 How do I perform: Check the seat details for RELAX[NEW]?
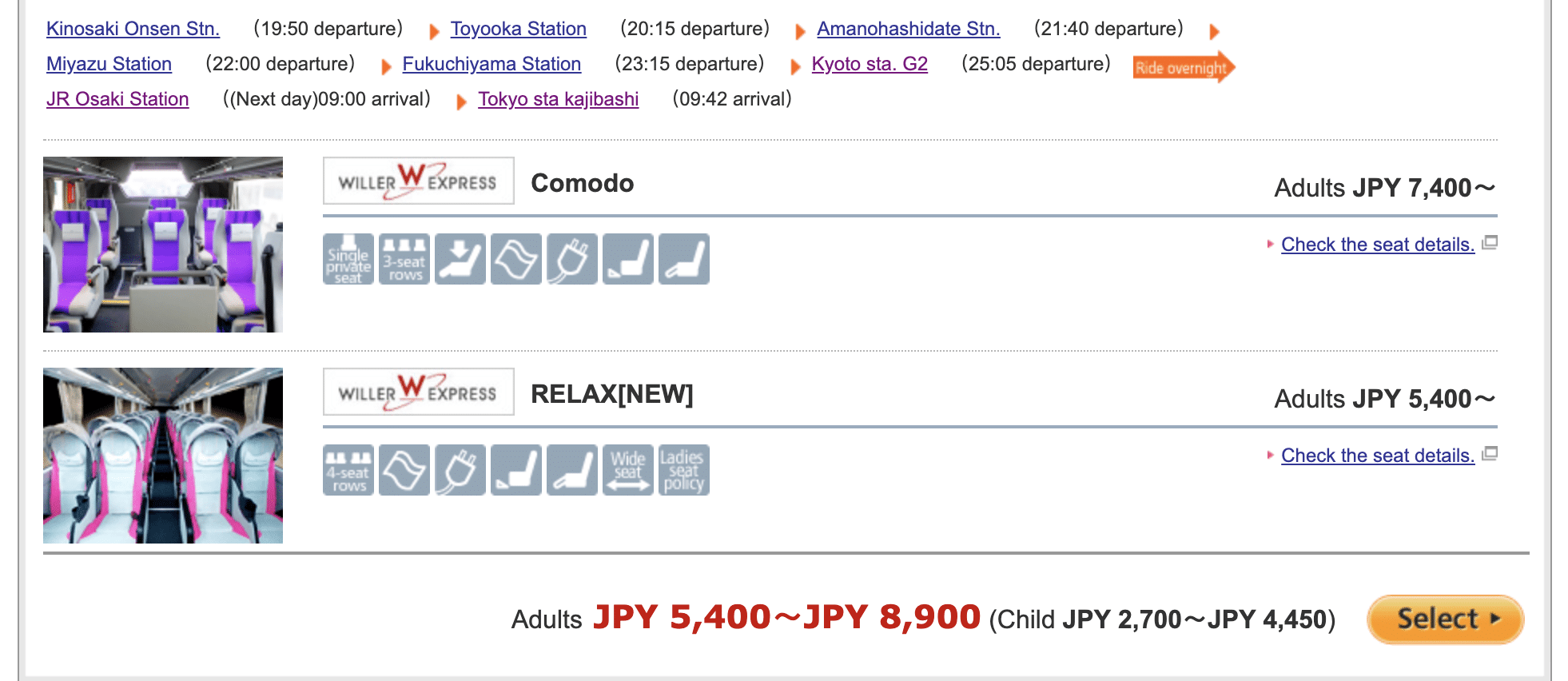(1378, 456)
